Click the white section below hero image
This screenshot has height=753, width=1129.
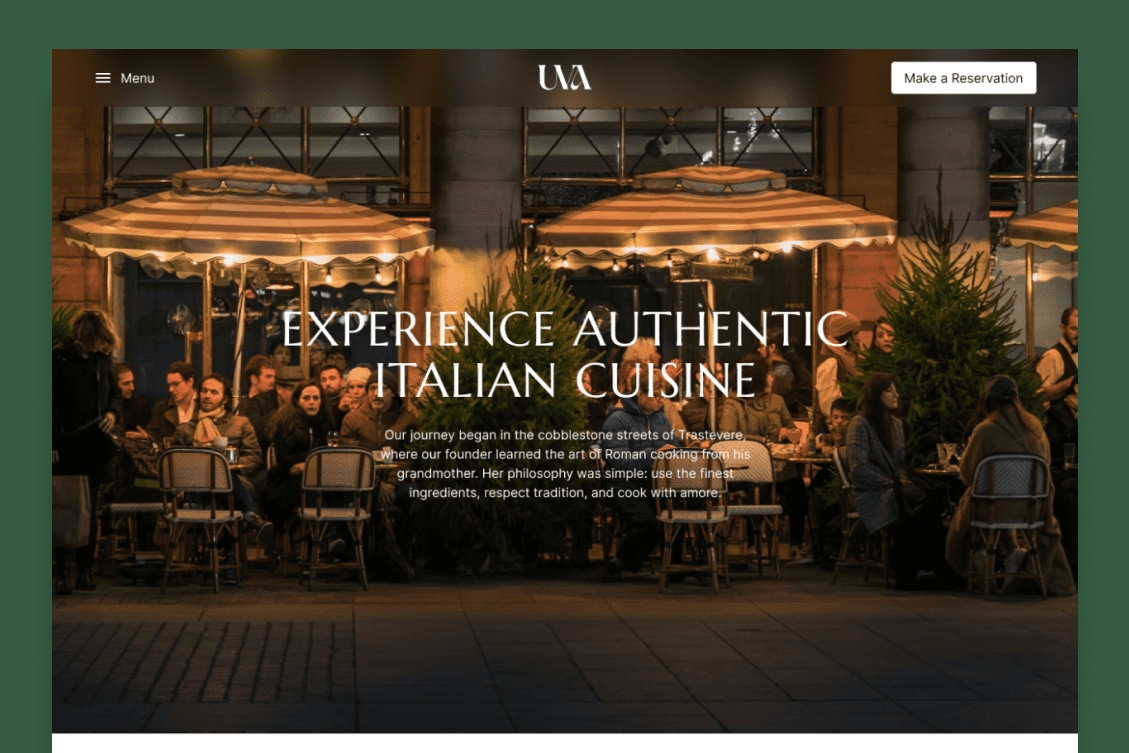(x=564, y=743)
